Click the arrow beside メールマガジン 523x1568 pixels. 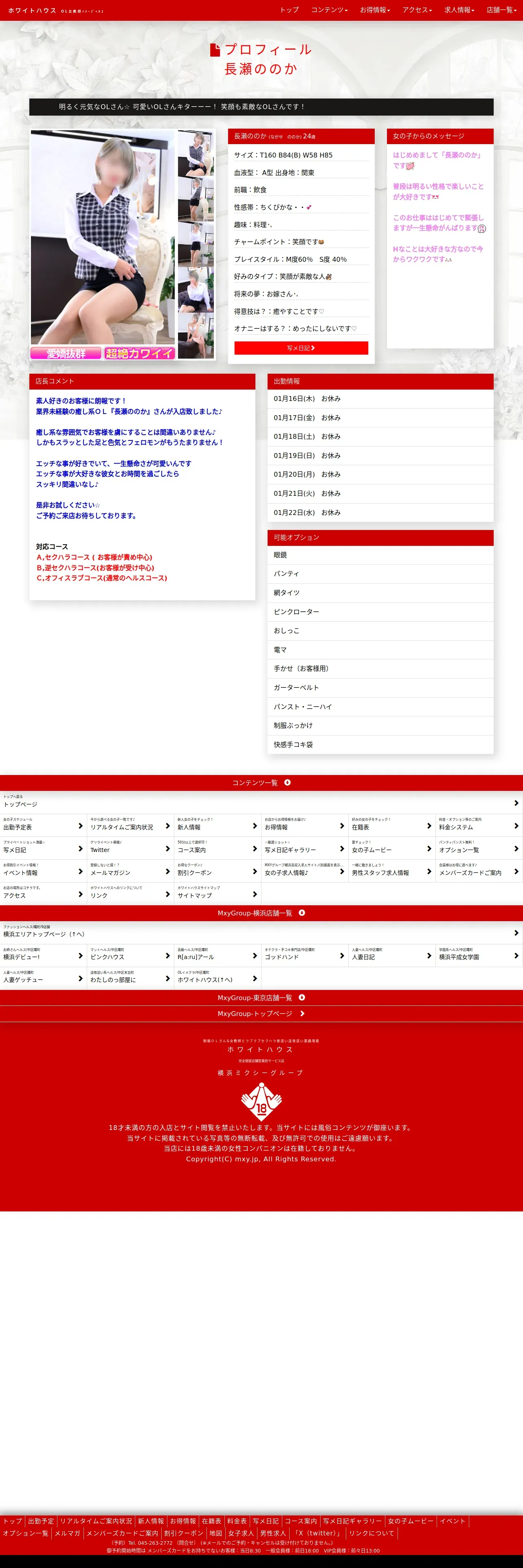(167, 872)
